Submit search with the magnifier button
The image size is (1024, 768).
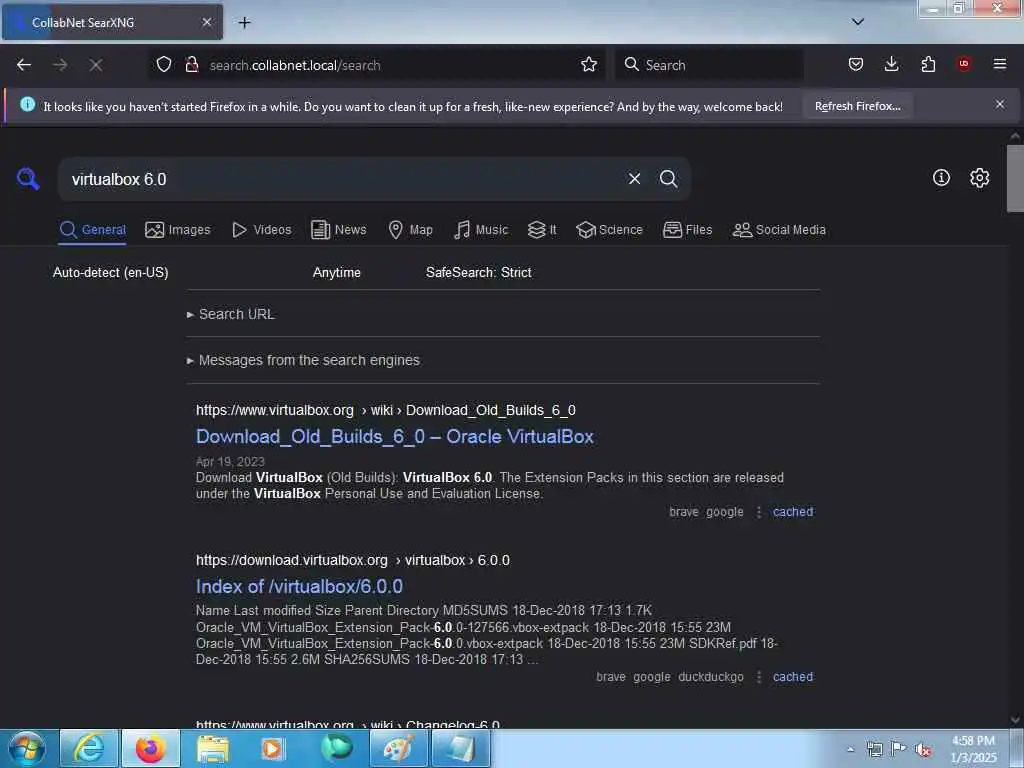668,179
